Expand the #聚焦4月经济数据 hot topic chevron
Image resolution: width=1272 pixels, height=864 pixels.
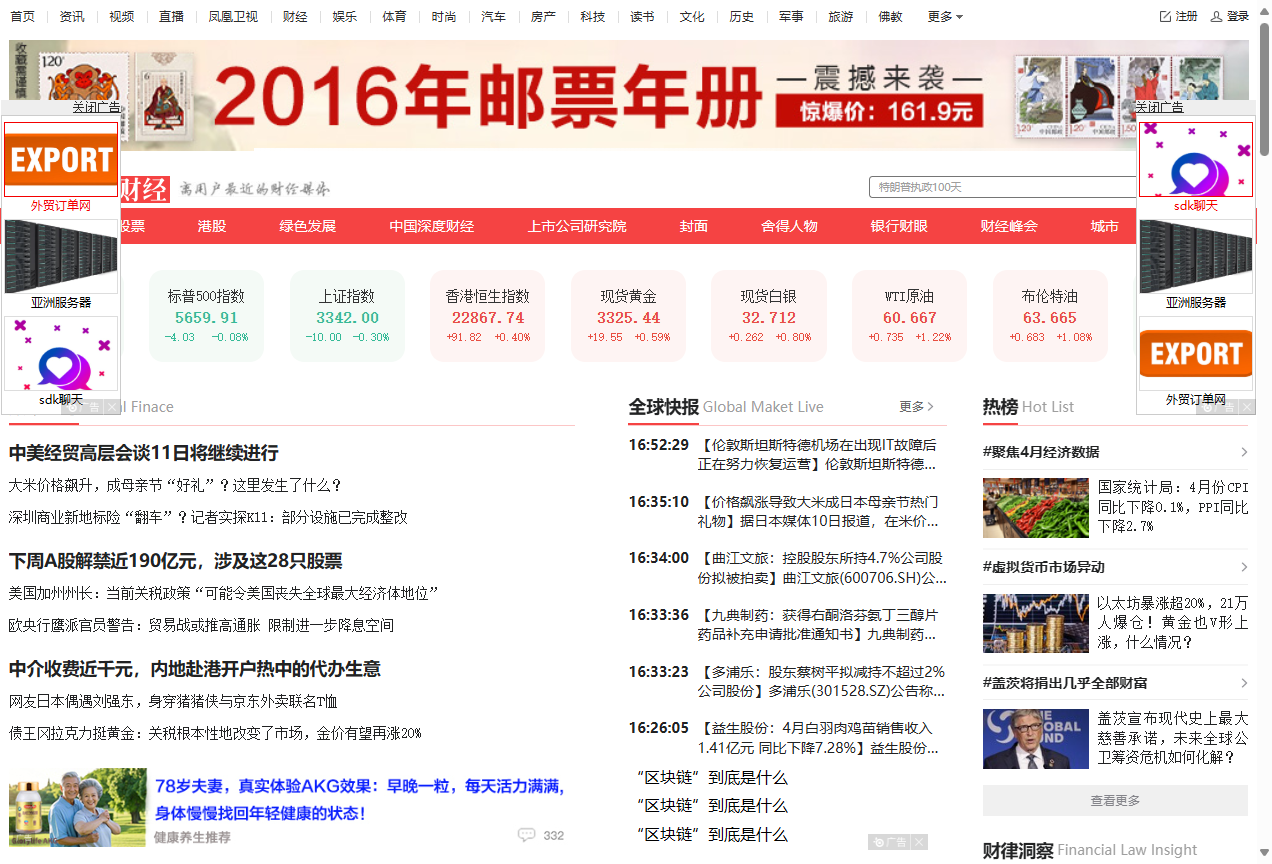point(1244,452)
